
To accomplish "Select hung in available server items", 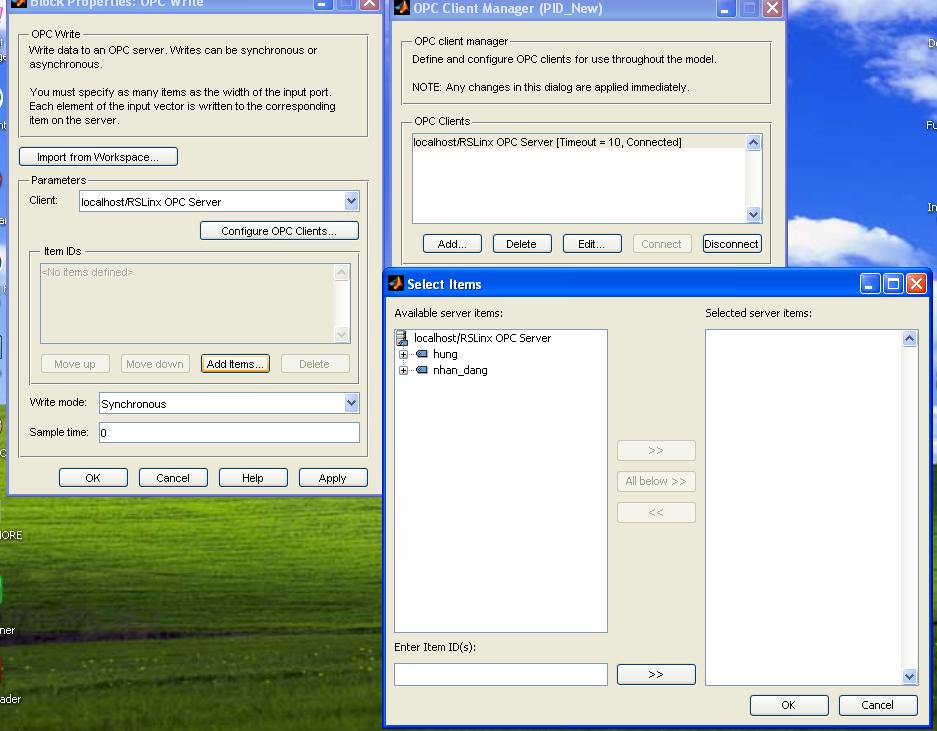I will (445, 354).
